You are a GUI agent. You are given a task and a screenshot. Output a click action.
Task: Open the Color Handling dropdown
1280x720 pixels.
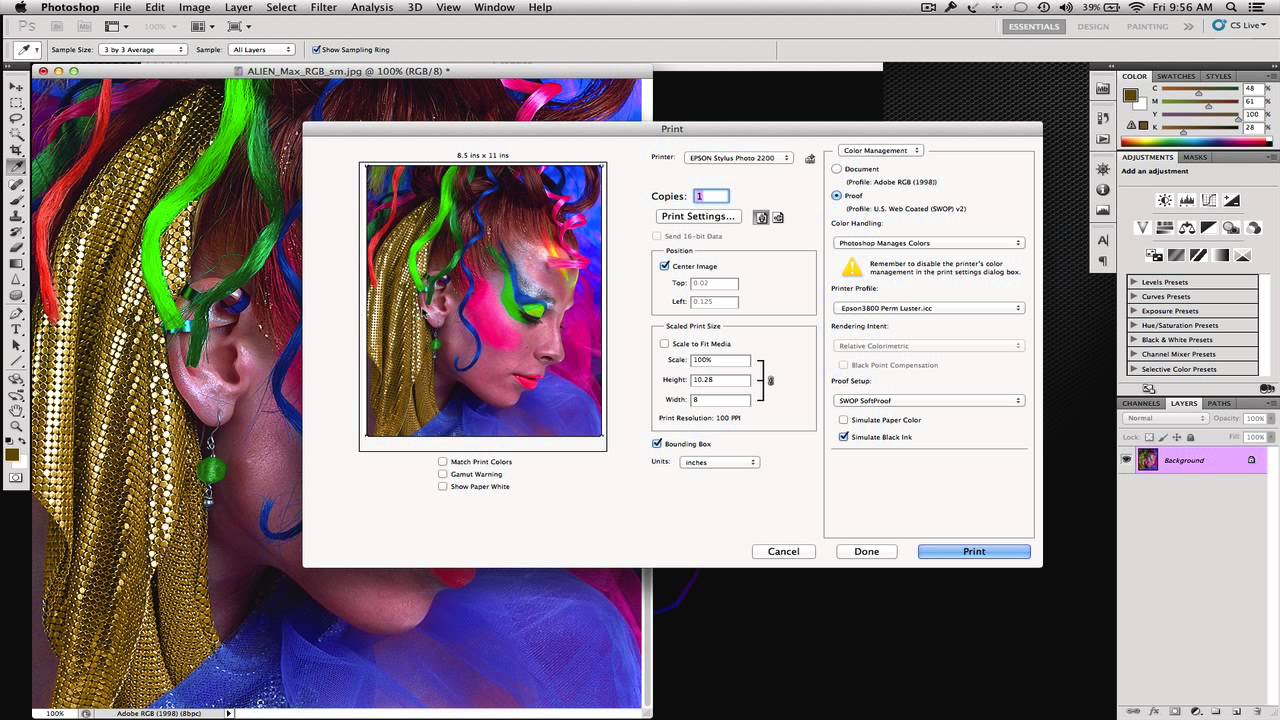pos(929,243)
